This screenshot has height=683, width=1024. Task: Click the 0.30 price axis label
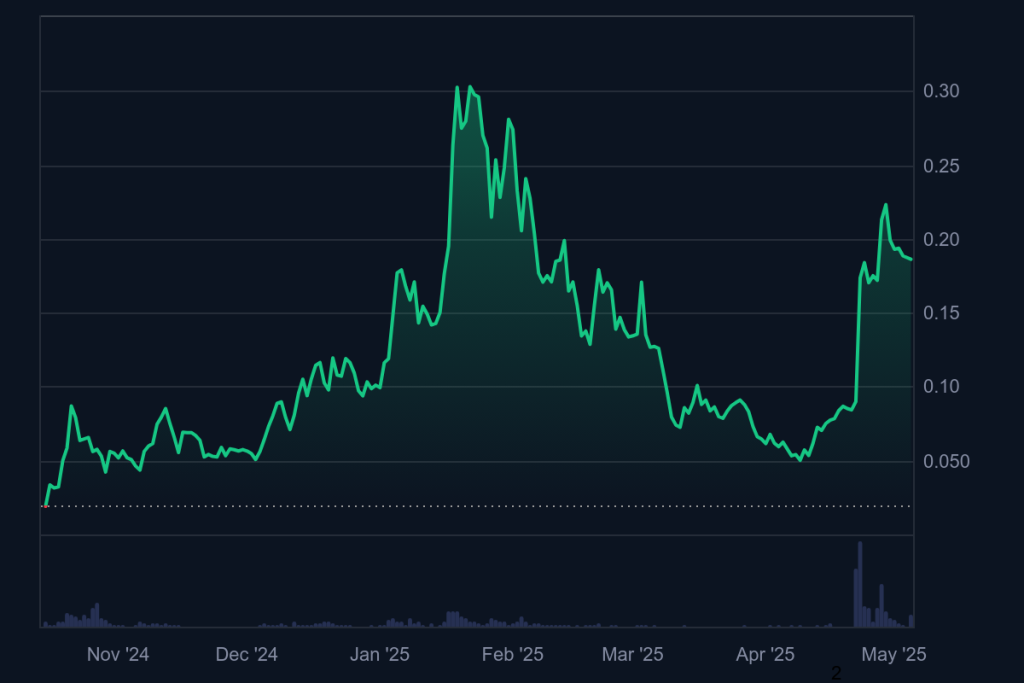[x=941, y=91]
